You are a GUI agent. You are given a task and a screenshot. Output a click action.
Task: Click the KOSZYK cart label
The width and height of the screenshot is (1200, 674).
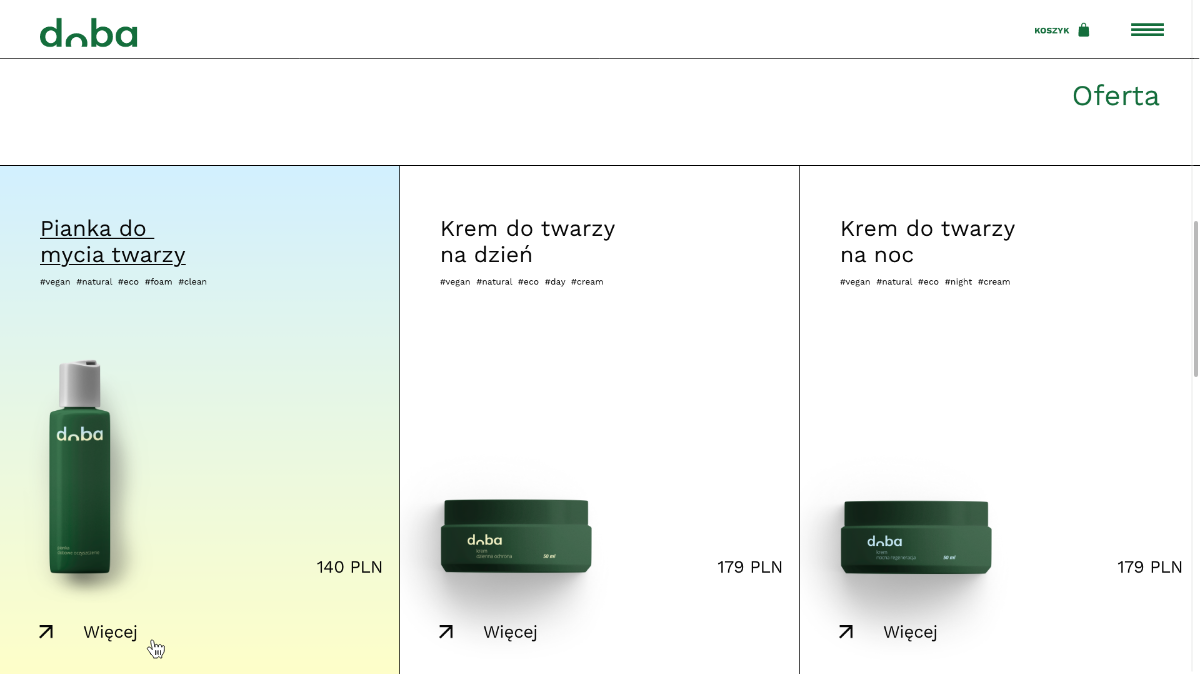(x=1051, y=31)
